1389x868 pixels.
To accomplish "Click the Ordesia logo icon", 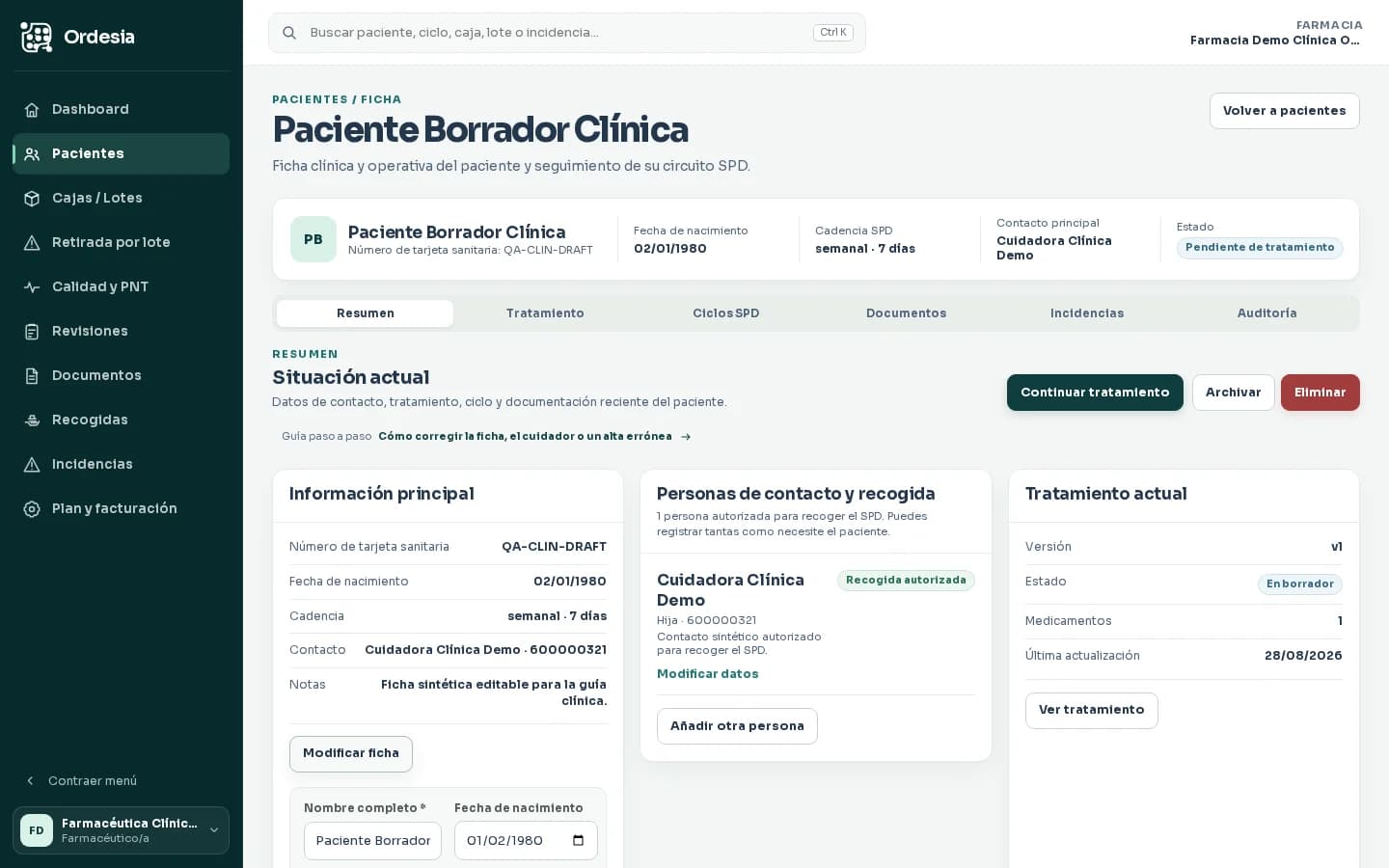I will (x=37, y=37).
